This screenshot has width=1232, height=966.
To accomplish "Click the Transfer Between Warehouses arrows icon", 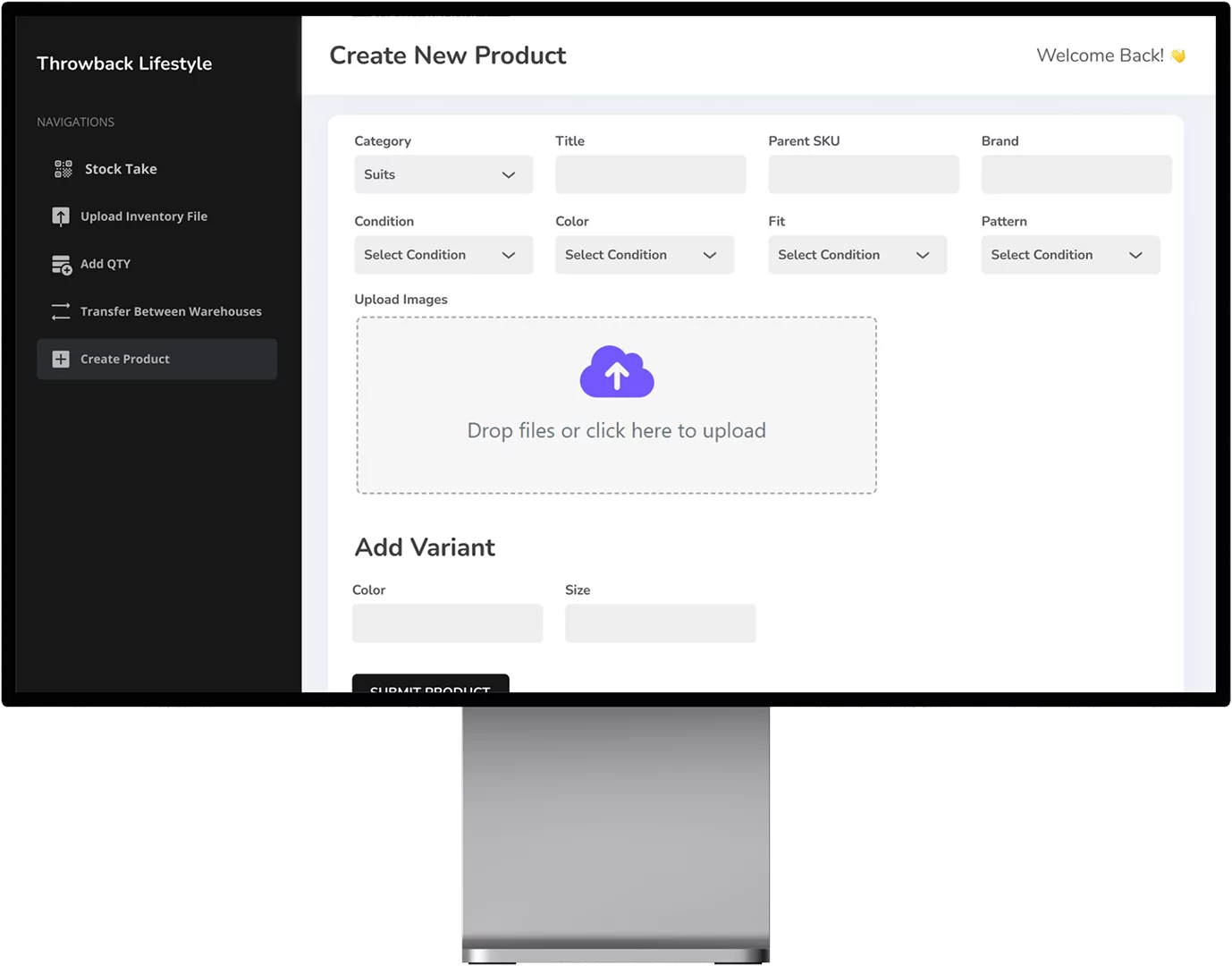I will [x=60, y=311].
